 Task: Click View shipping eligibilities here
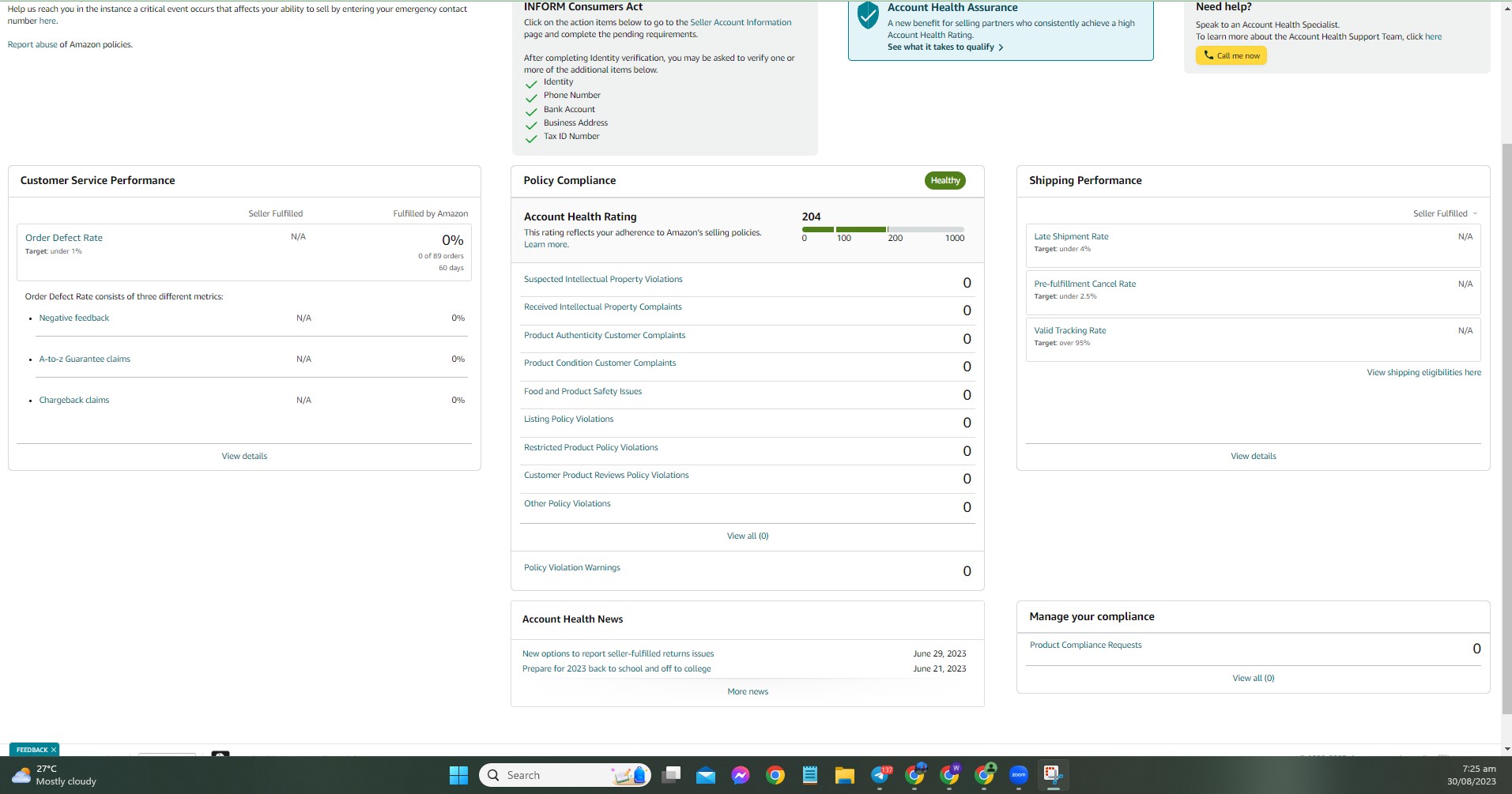pyautogui.click(x=1423, y=372)
